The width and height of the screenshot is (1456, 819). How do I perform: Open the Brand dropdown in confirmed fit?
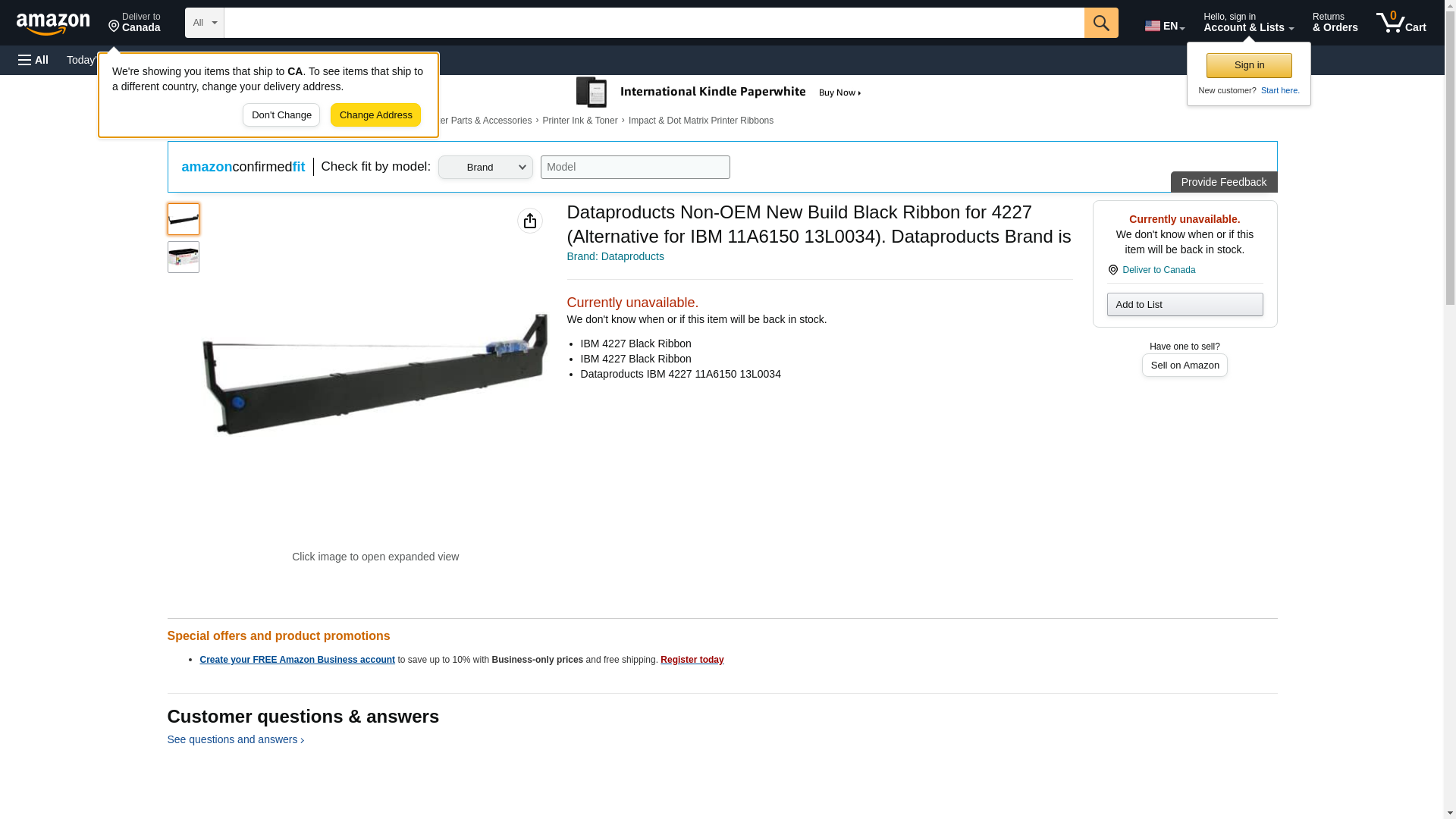pyautogui.click(x=485, y=168)
